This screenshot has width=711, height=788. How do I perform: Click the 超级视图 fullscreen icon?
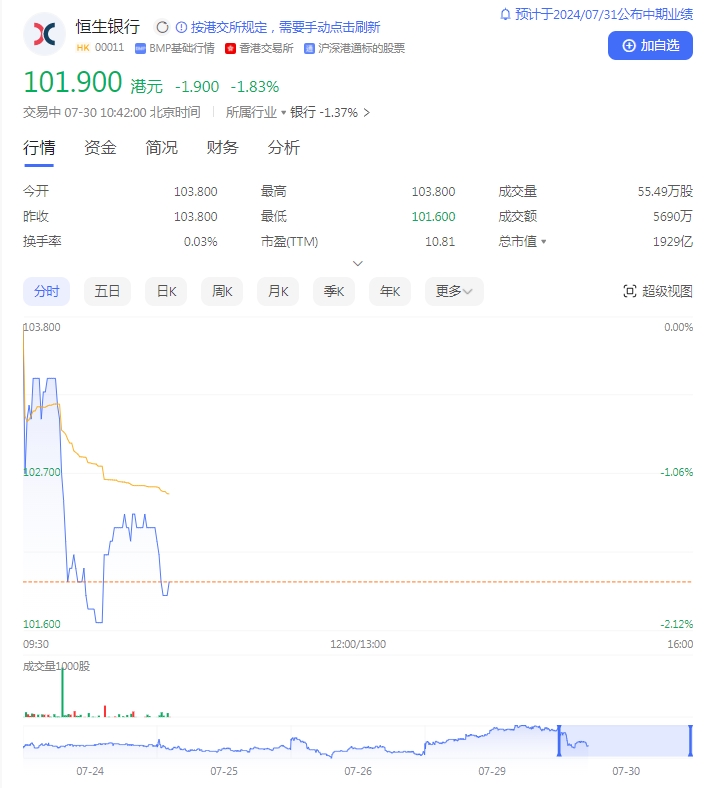pyautogui.click(x=629, y=291)
